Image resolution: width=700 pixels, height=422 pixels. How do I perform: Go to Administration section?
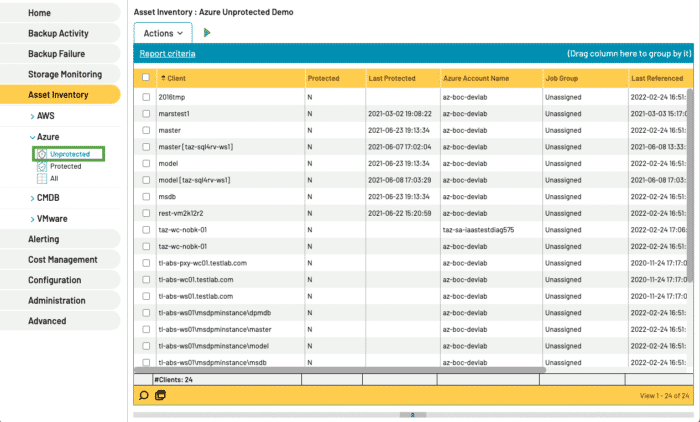pyautogui.click(x=60, y=301)
